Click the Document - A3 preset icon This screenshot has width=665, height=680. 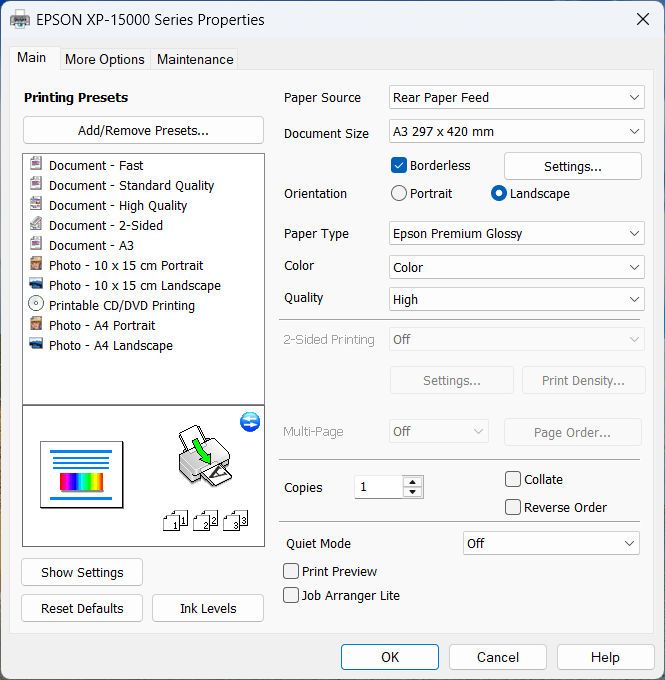[36, 243]
